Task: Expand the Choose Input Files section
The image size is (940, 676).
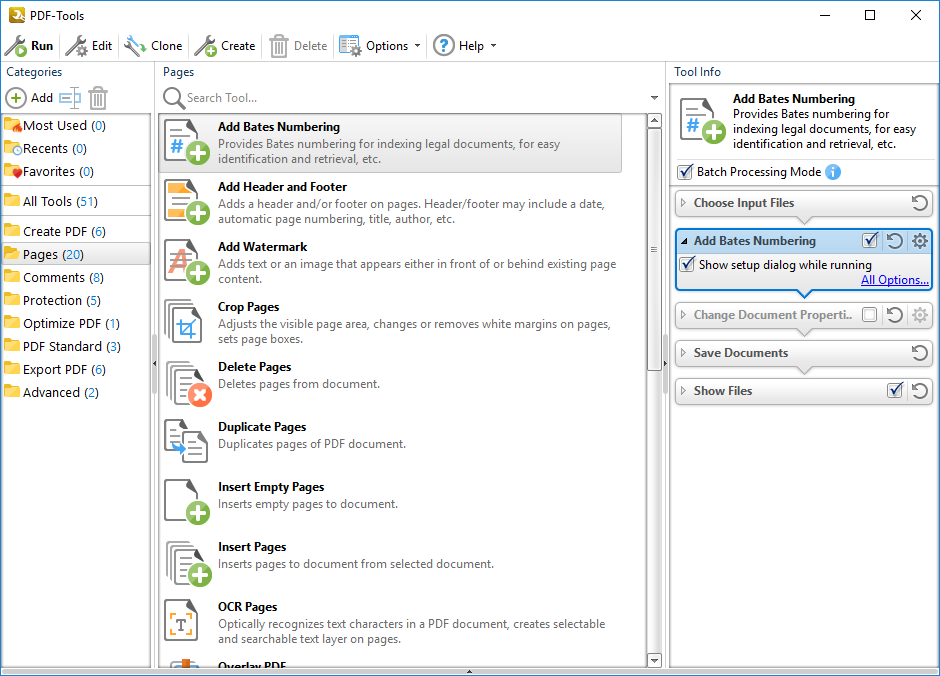Action: 684,203
